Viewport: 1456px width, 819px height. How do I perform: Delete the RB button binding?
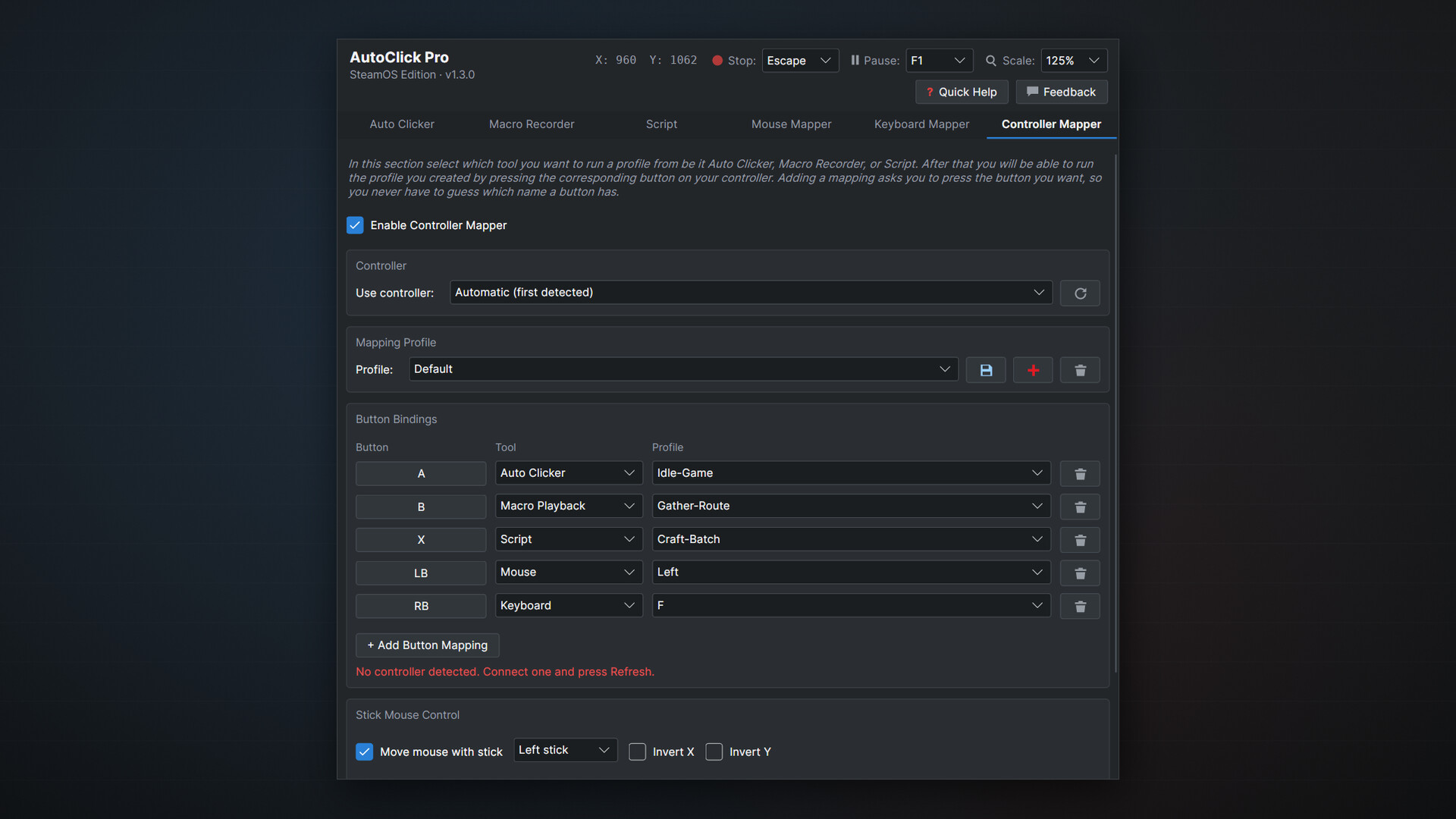[x=1080, y=607]
